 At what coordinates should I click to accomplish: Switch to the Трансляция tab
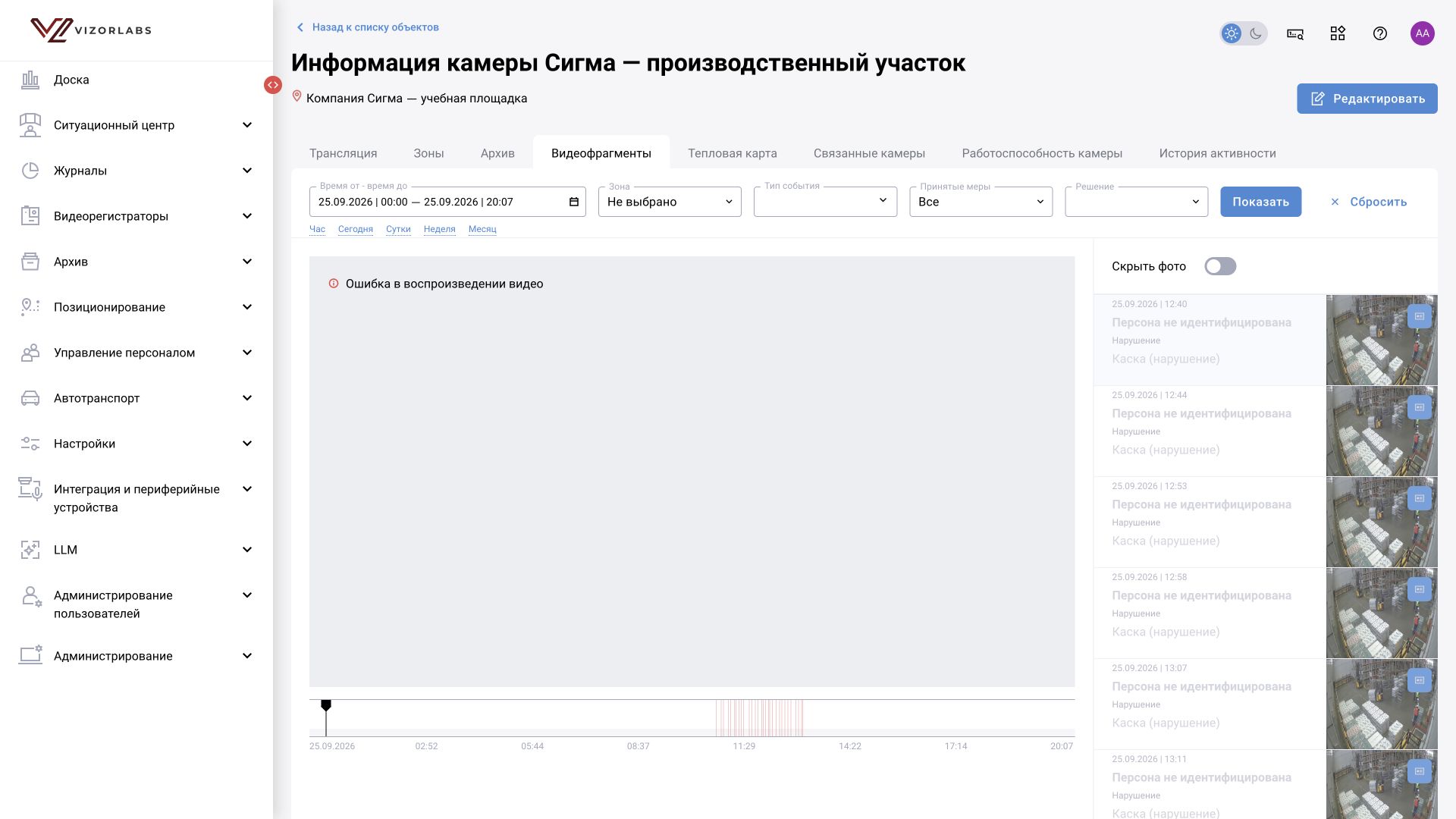click(x=343, y=153)
